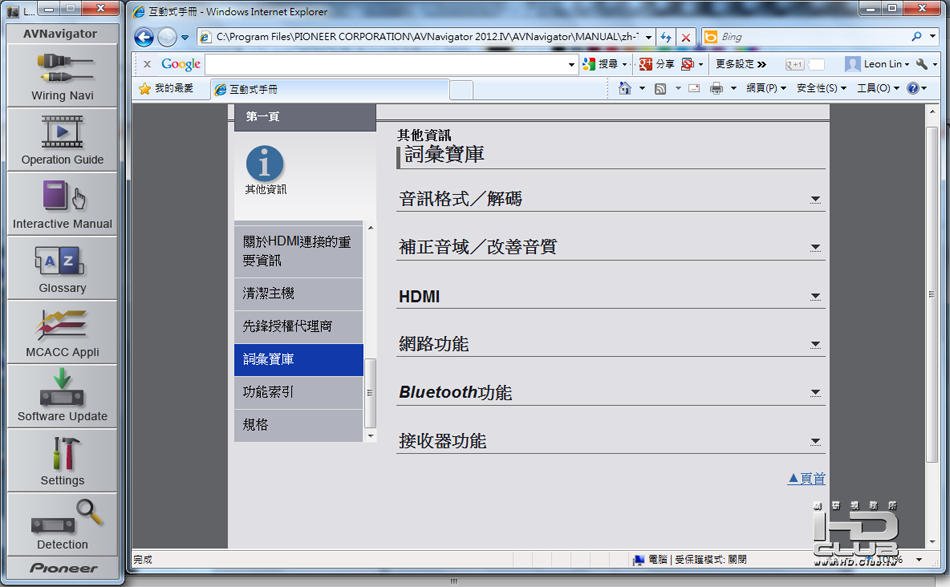950x587 pixels.
Task: Click the sidebar scroll up arrow
Action: pyautogui.click(x=370, y=228)
